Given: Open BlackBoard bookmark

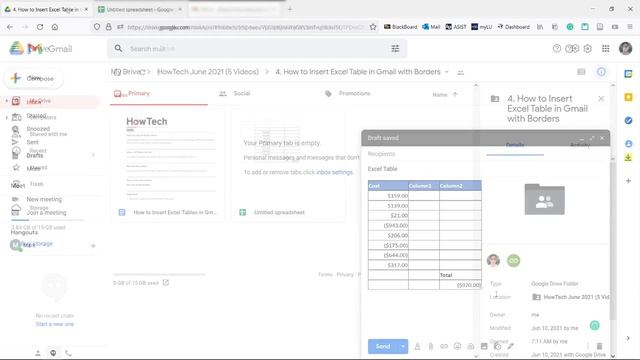Looking at the screenshot, I should (400, 27).
